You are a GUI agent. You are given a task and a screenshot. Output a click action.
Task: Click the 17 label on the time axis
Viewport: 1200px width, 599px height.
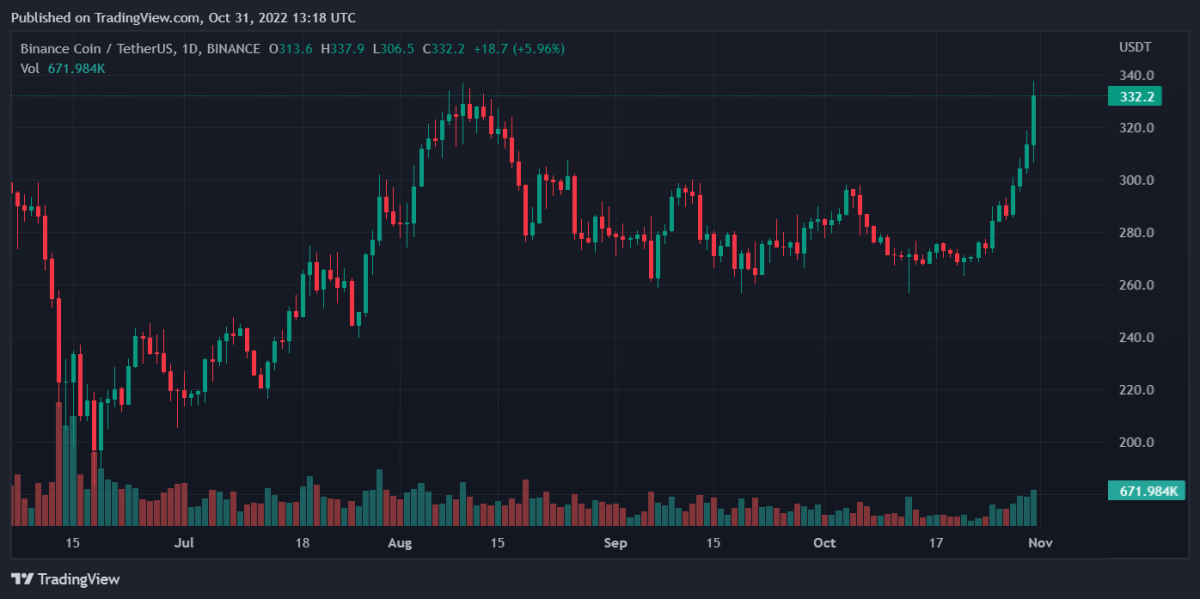click(x=936, y=543)
